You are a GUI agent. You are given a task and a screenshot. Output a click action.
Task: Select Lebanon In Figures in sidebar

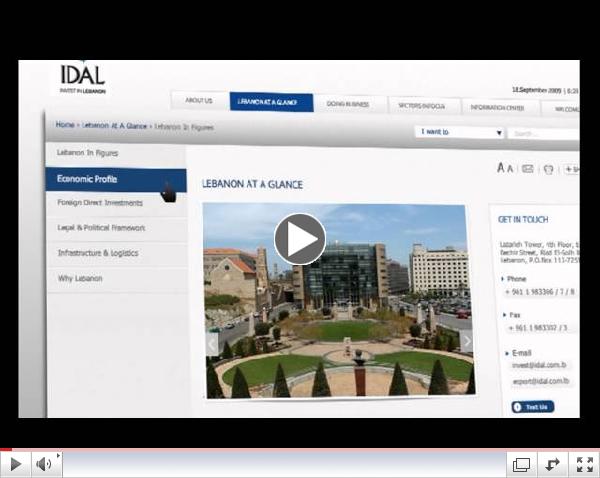click(116, 153)
